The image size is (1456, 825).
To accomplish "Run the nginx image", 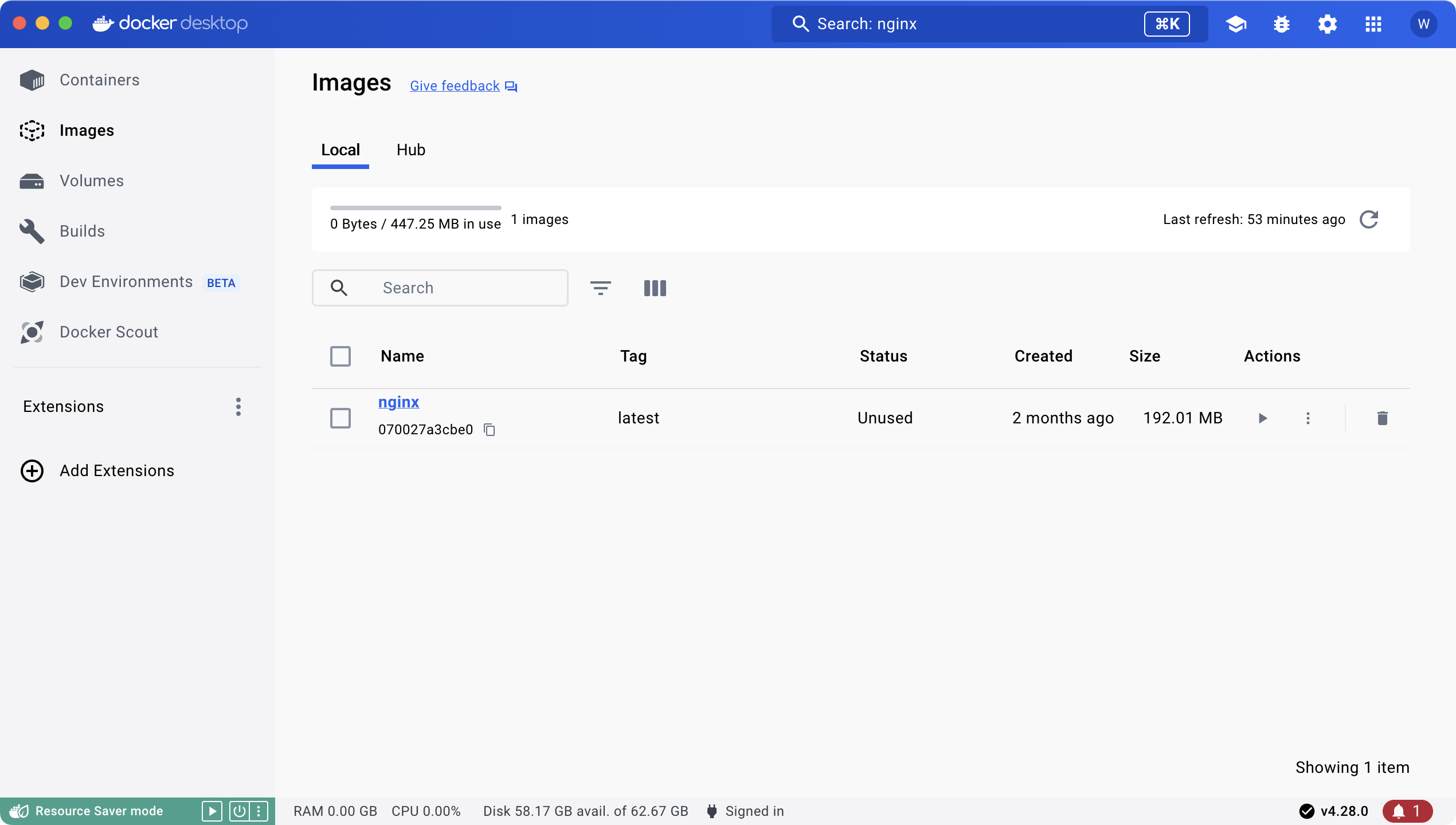I will 1262,418.
